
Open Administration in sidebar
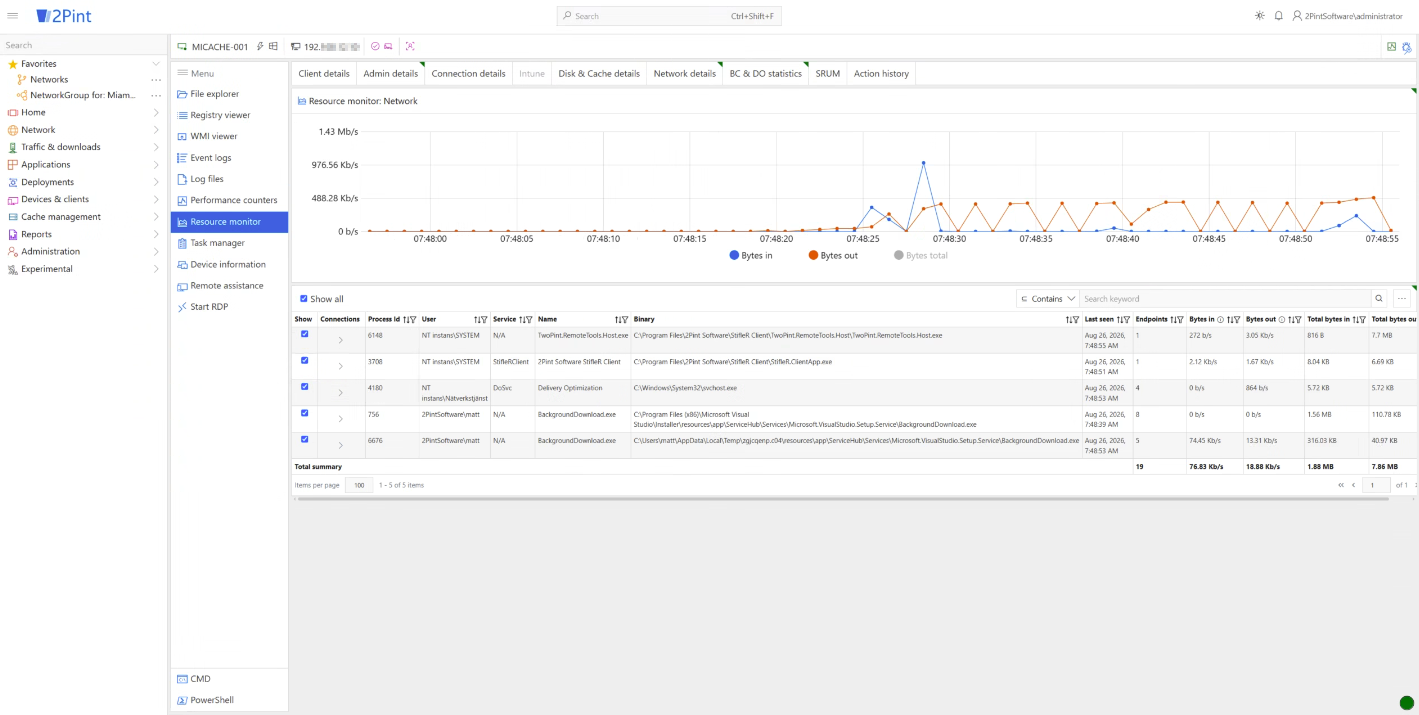pos(50,251)
